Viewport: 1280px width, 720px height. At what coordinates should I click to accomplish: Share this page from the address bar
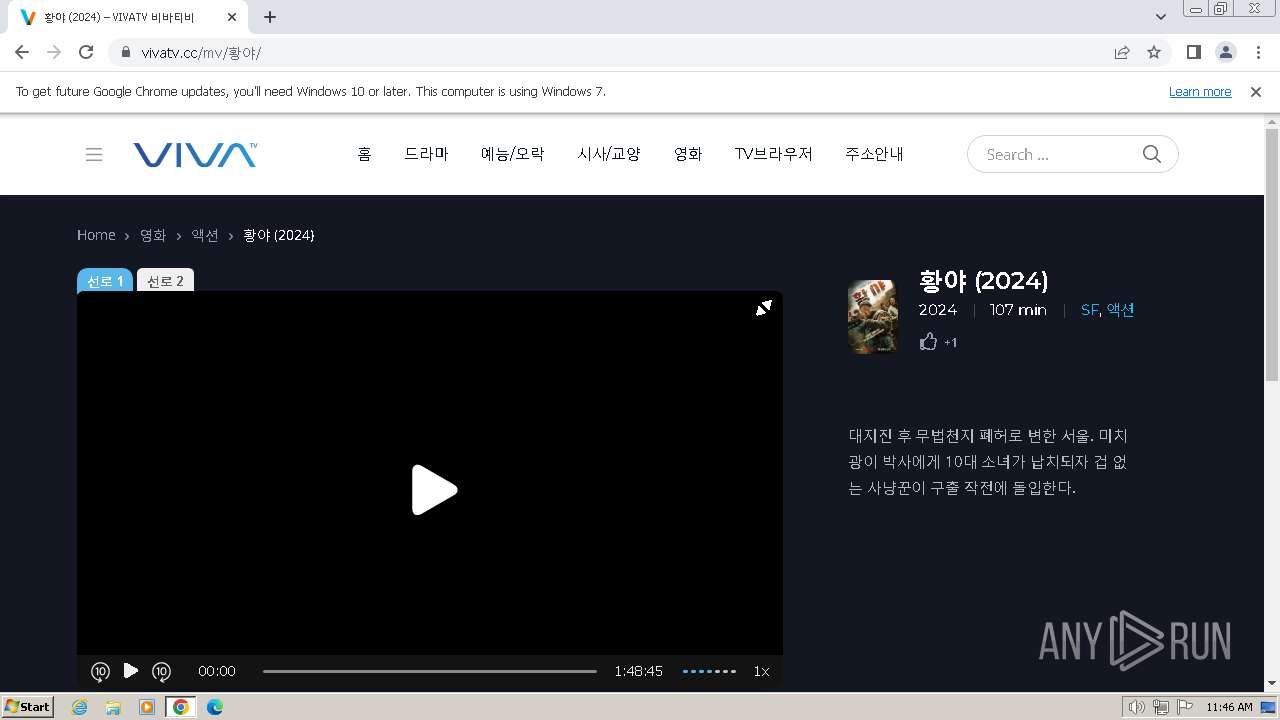coord(1122,52)
